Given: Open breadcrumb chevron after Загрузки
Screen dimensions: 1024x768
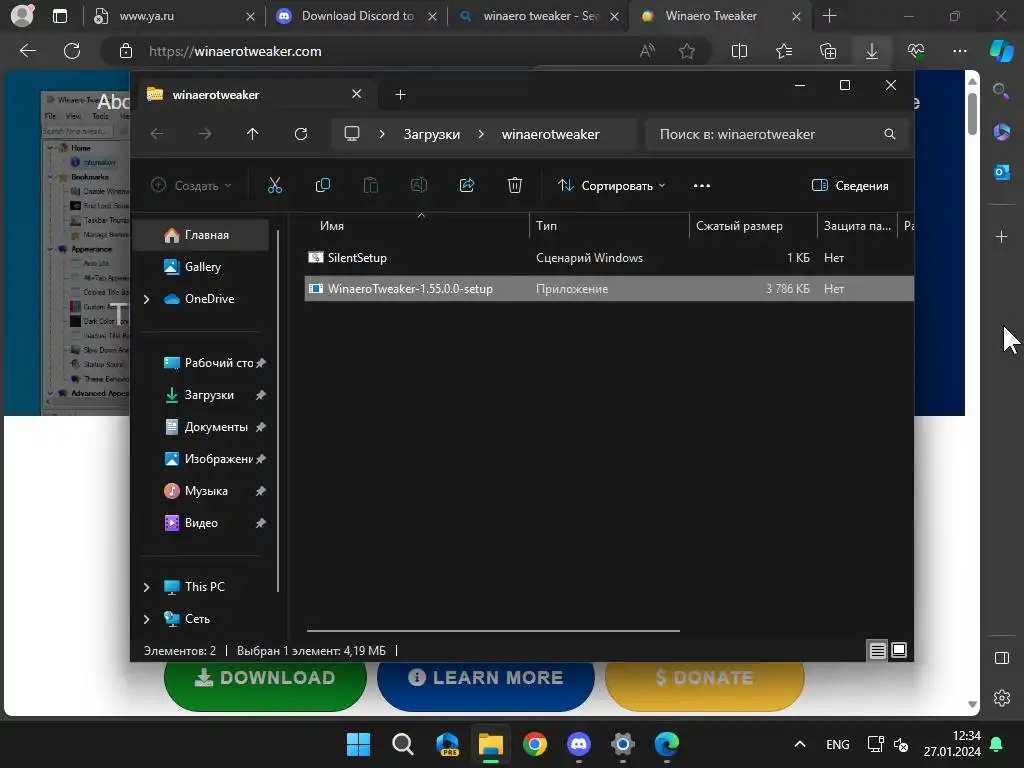Looking at the screenshot, I should tap(481, 134).
